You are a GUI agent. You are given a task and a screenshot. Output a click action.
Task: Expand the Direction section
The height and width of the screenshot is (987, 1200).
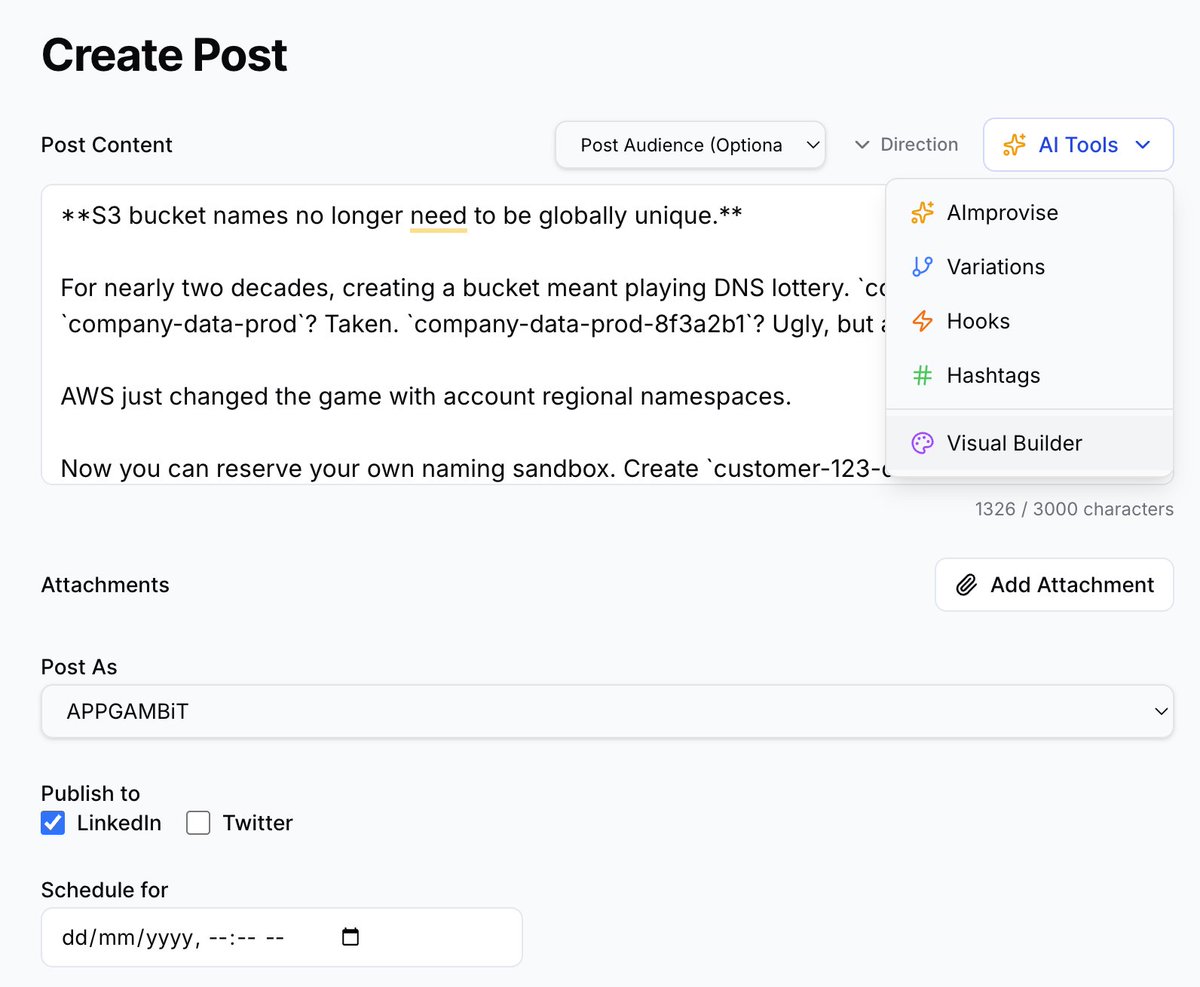coord(906,145)
